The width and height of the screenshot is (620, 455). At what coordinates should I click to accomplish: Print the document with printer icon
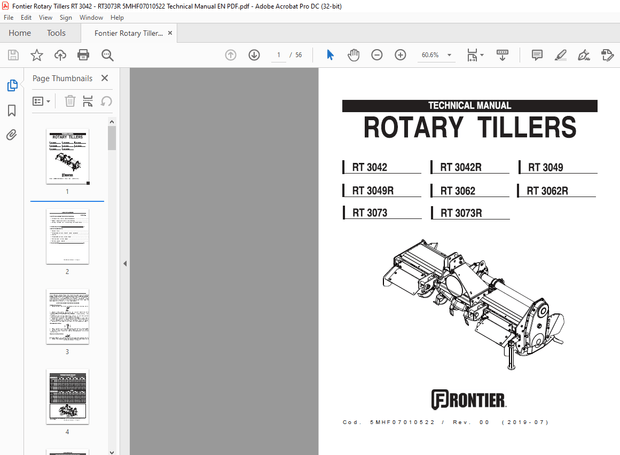(x=83, y=55)
